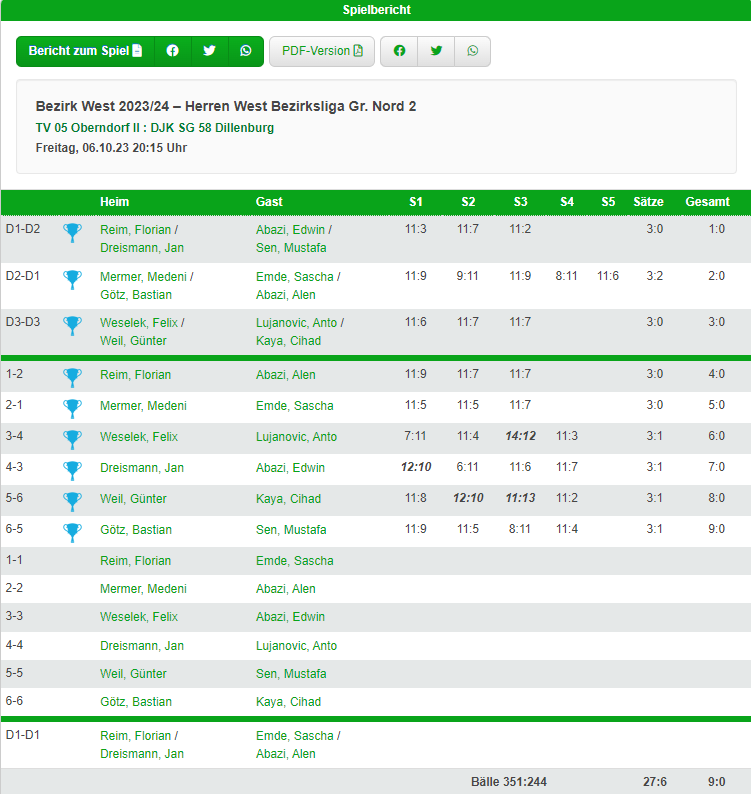
Task: Select Lujanovic, Anto in row 3-4
Action: [x=296, y=437]
